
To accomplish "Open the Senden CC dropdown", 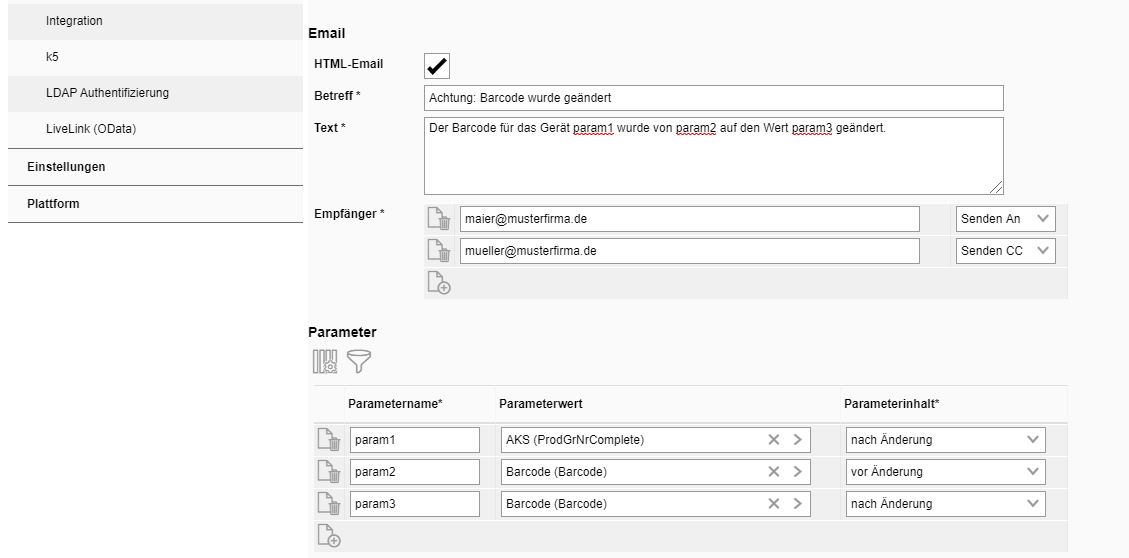I will tap(1005, 251).
